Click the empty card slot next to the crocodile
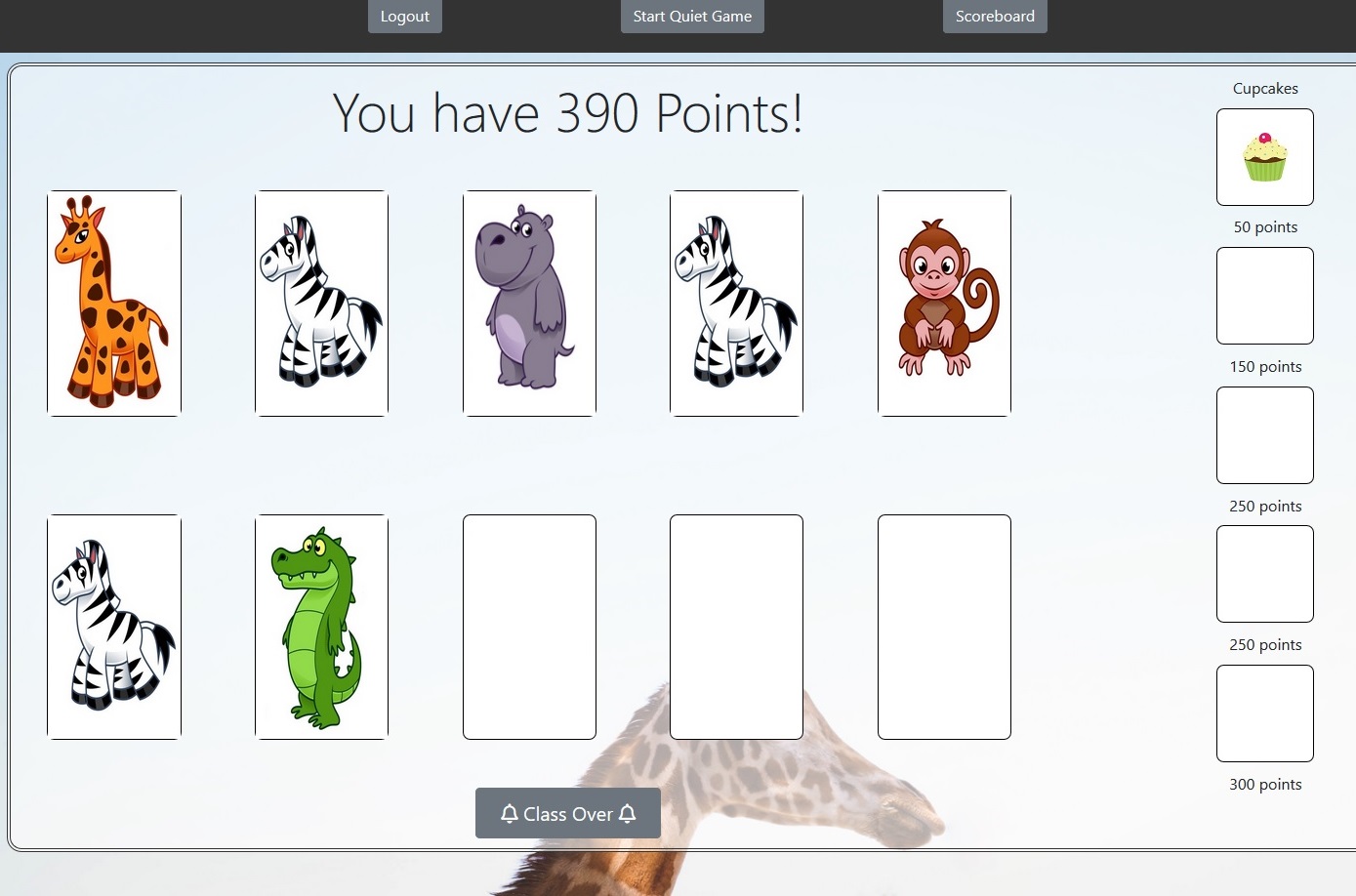The width and height of the screenshot is (1356, 896). tap(529, 627)
